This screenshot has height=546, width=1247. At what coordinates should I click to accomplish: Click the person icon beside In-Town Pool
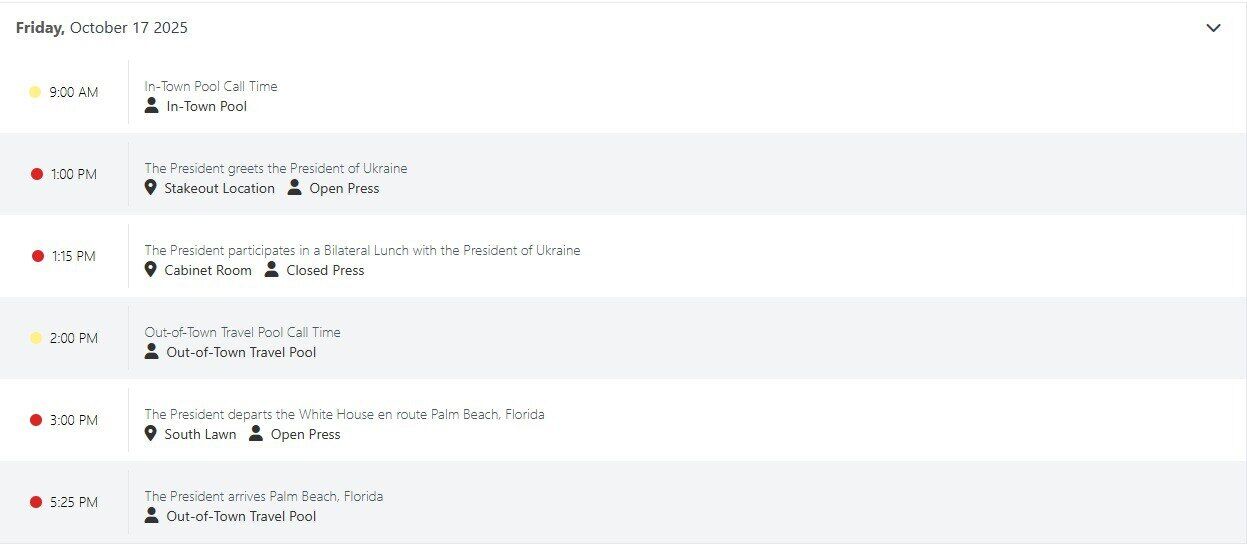click(152, 105)
